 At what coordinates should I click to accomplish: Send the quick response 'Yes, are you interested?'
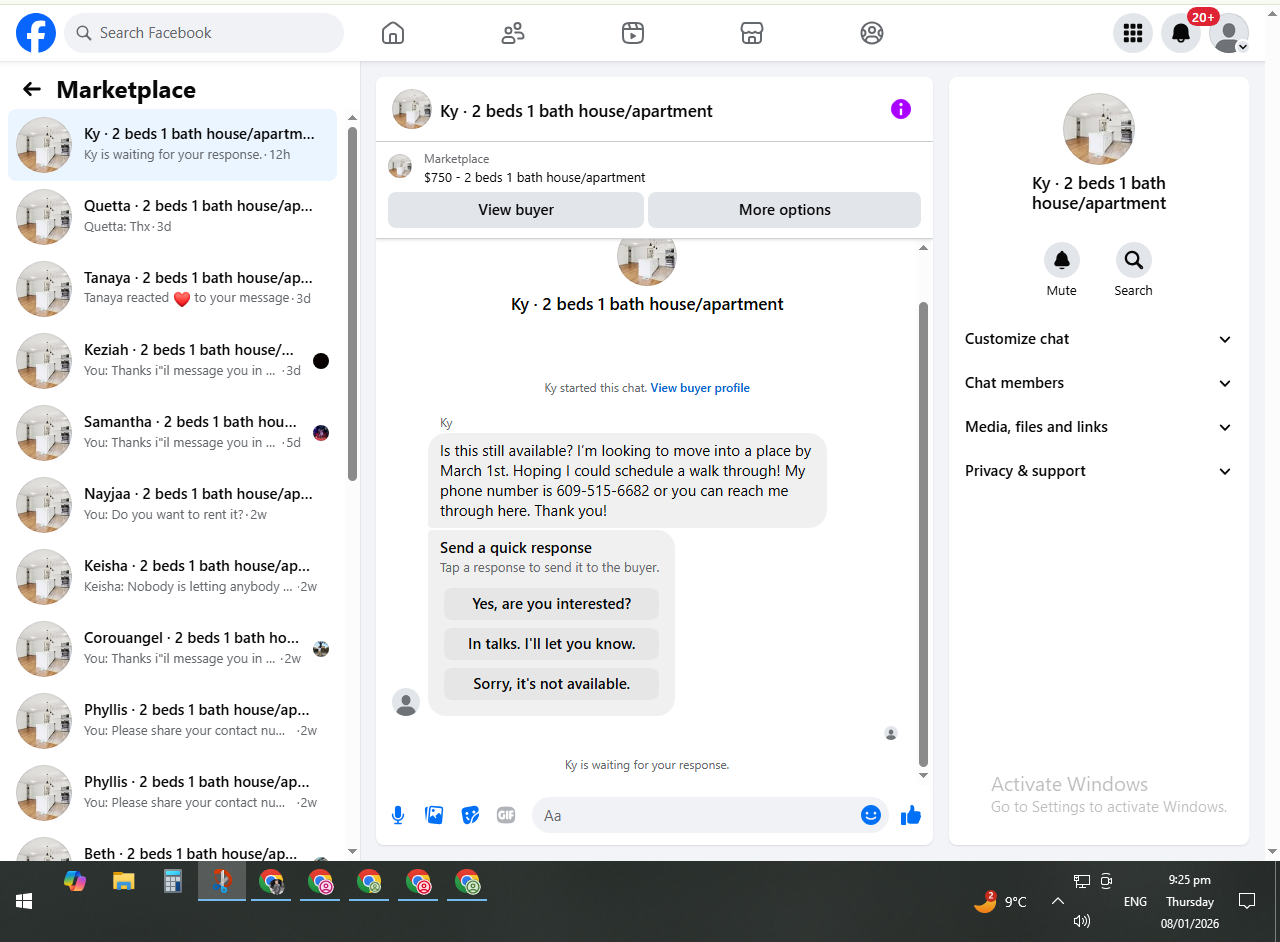point(552,604)
